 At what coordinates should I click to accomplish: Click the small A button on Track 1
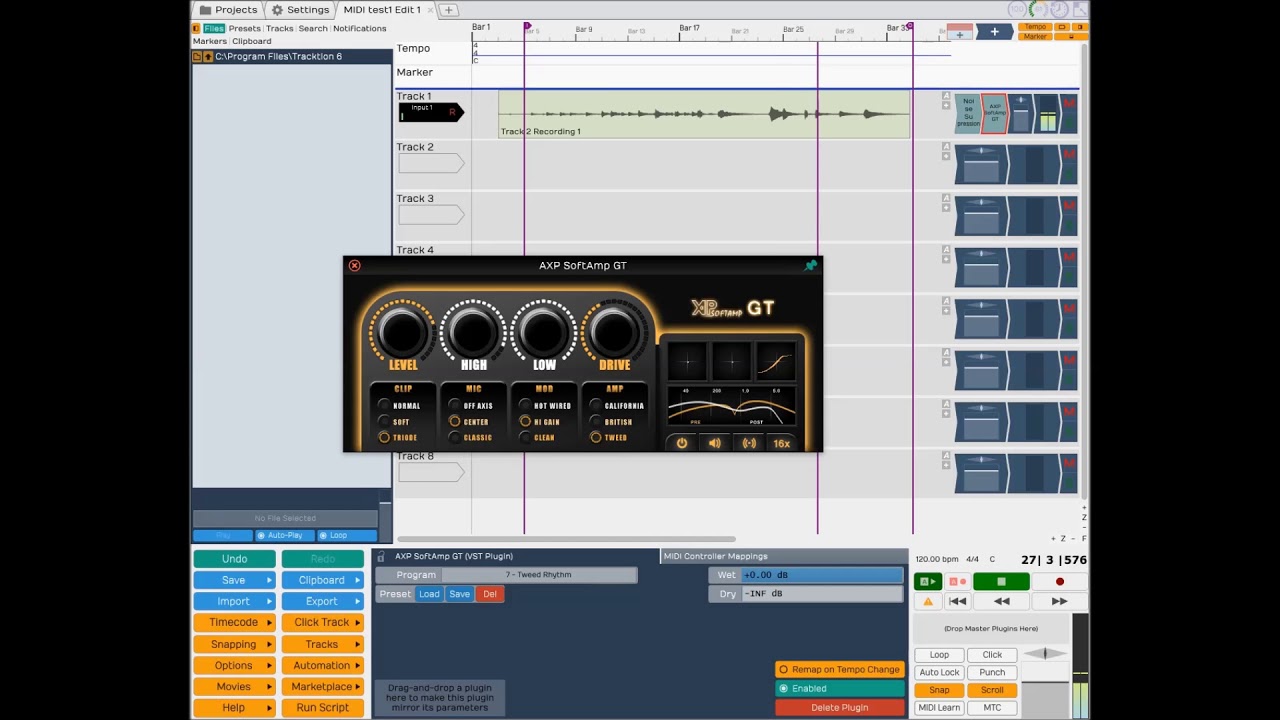946,97
